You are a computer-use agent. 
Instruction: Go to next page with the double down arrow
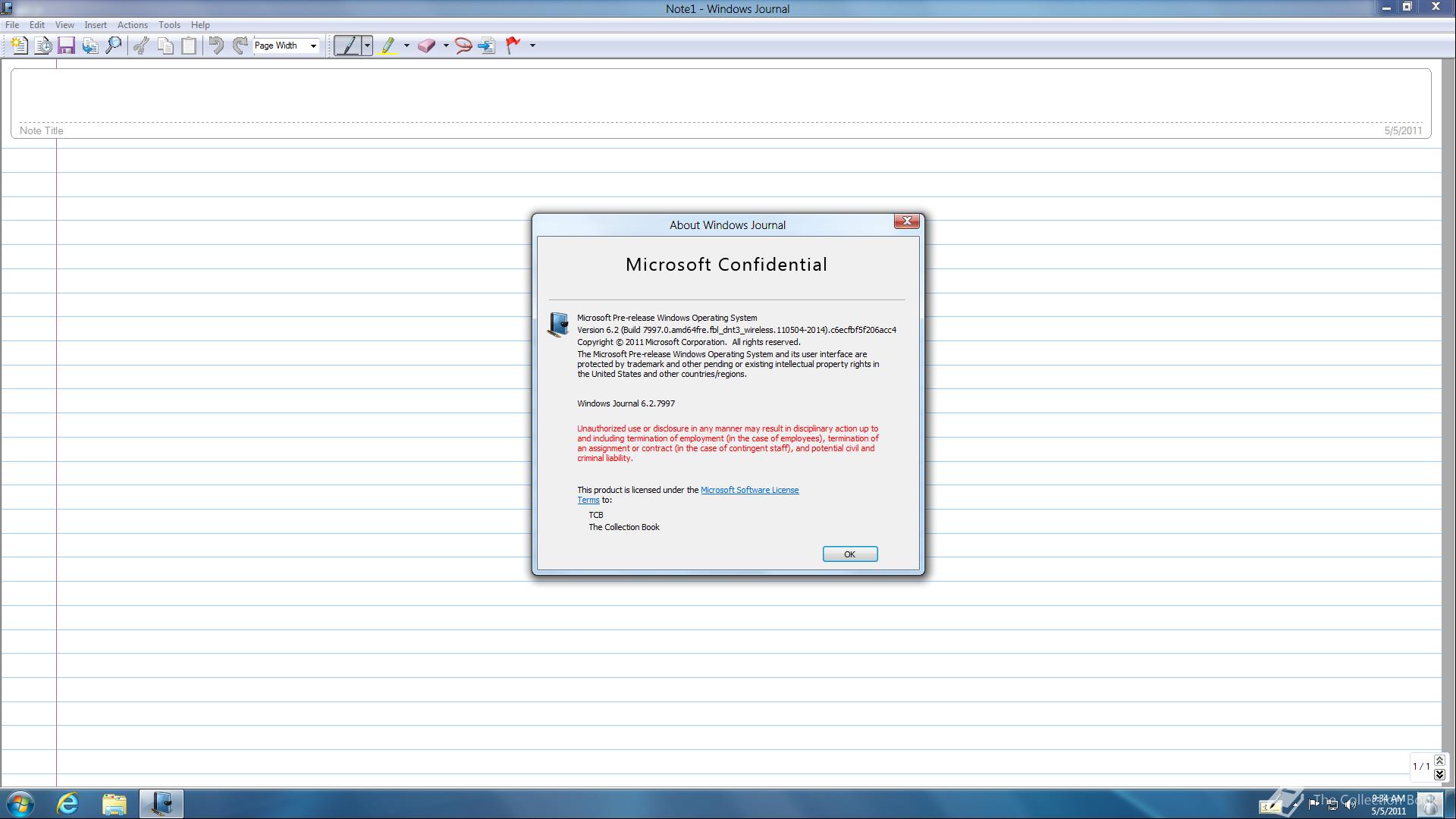[1439, 774]
